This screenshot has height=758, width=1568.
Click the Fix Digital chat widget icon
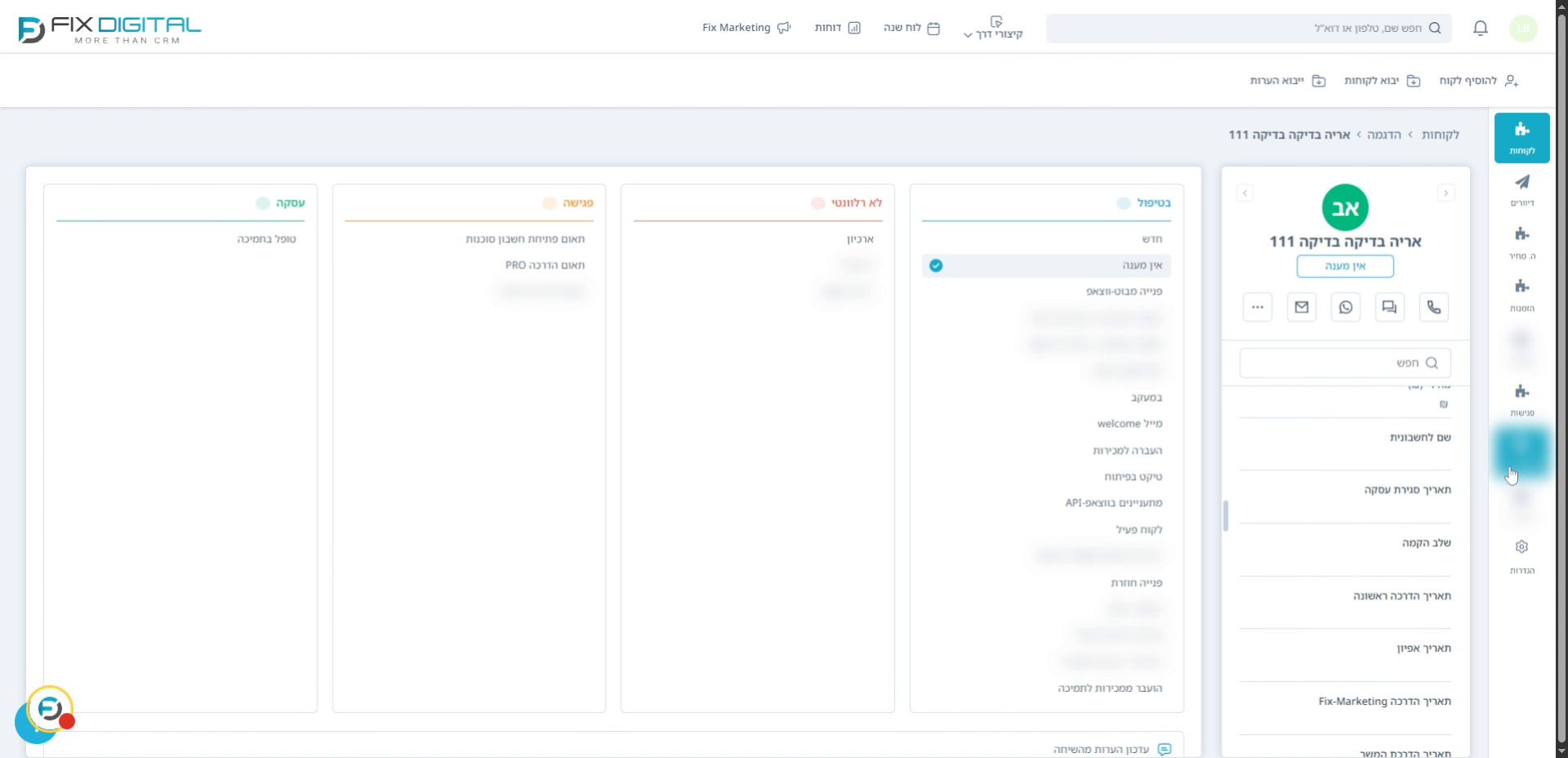click(50, 709)
